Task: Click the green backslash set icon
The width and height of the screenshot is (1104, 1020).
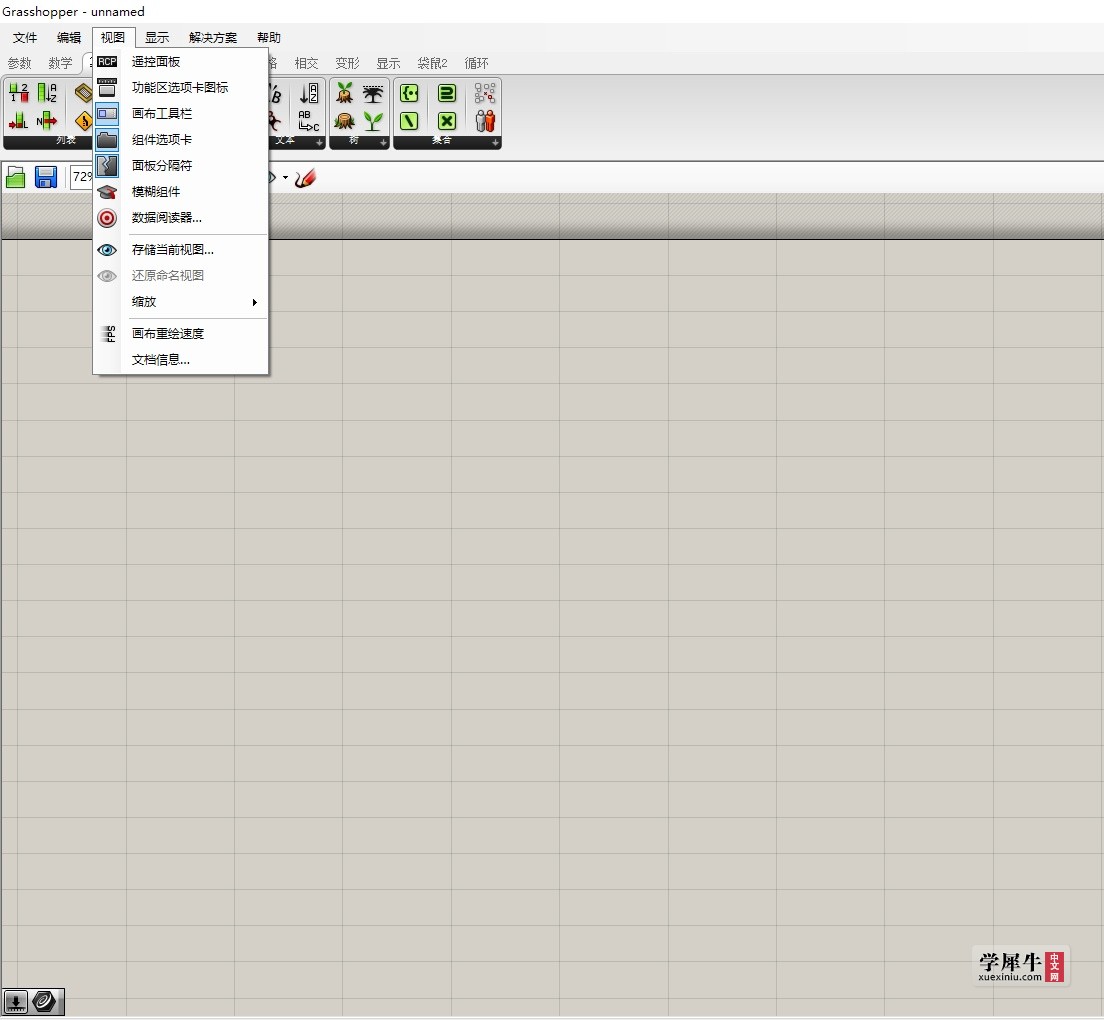Action: pyautogui.click(x=409, y=121)
